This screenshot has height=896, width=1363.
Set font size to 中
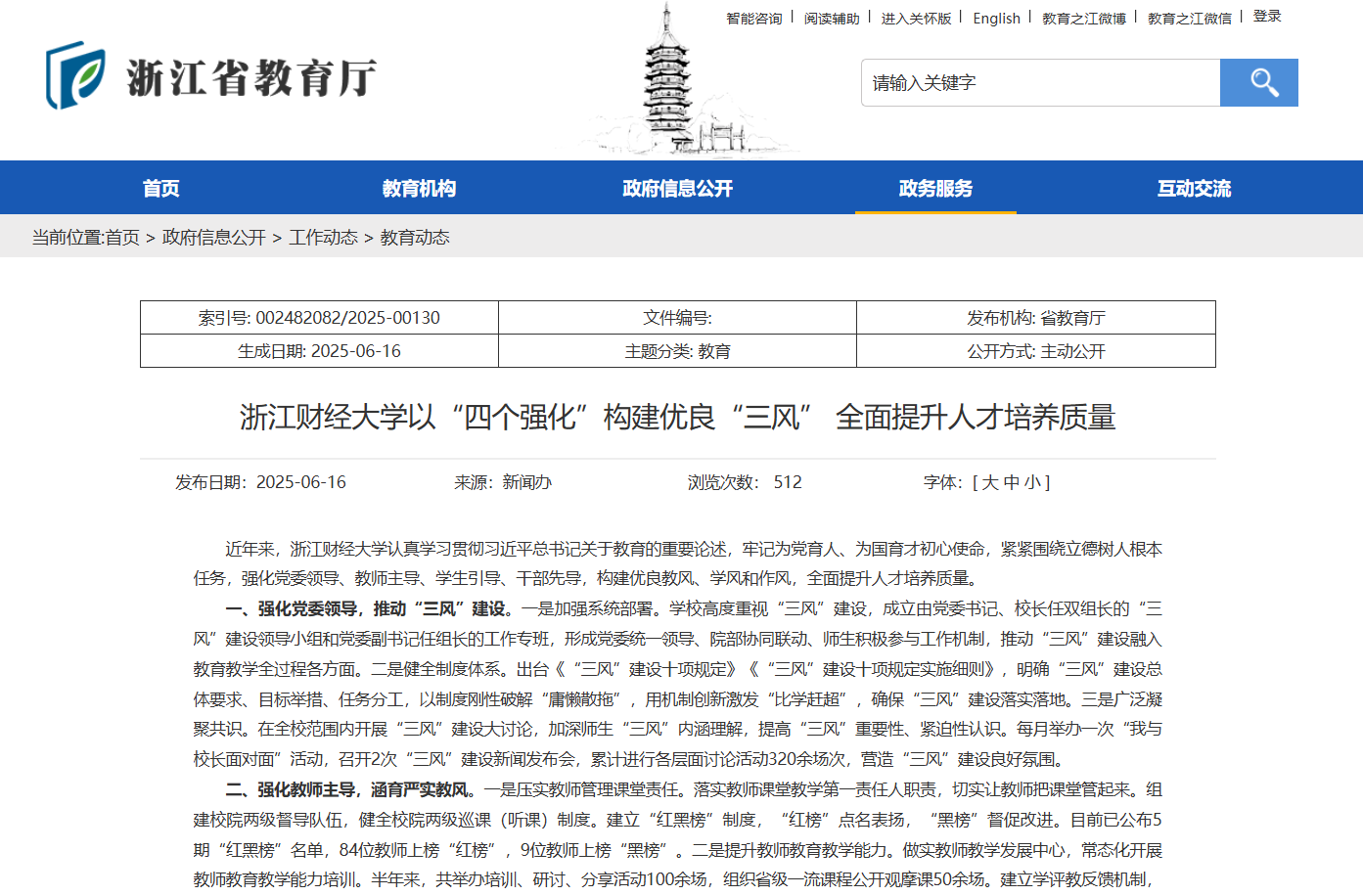[1012, 482]
